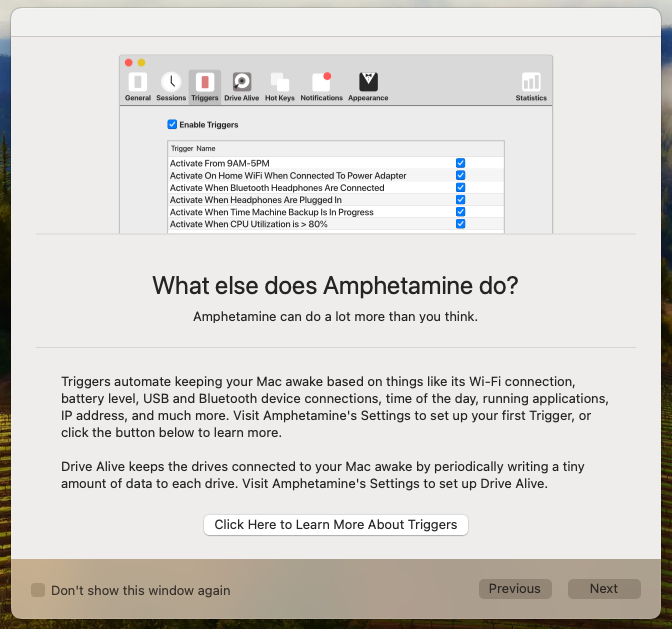This screenshot has height=629, width=672.
Task: Select Activate When CPU Utilization row
Action: pyautogui.click(x=336, y=224)
